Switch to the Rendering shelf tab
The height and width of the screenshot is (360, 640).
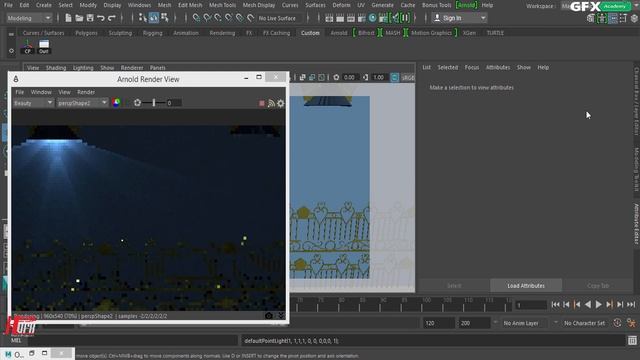(222, 33)
